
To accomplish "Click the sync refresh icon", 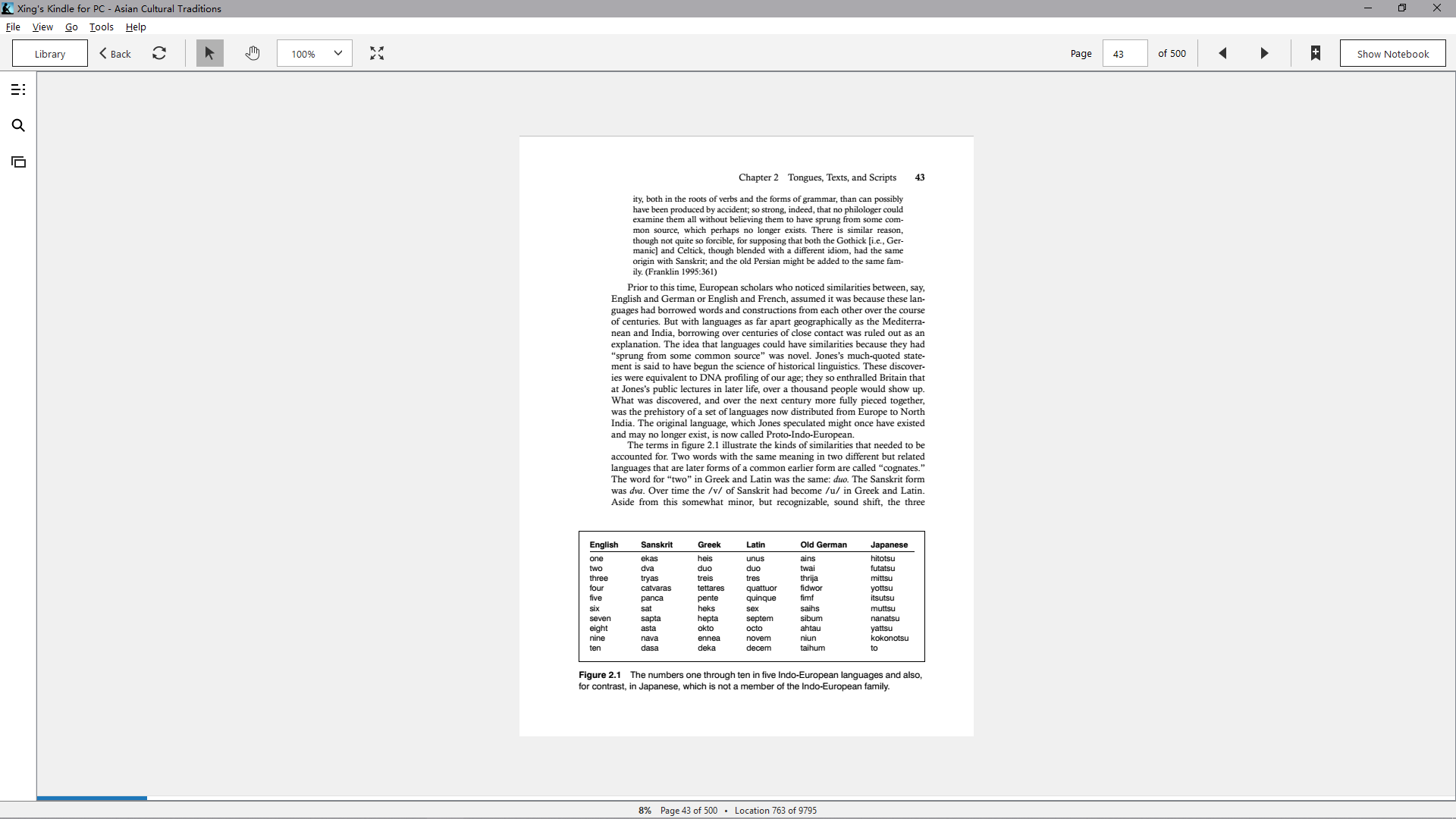I will click(x=159, y=53).
